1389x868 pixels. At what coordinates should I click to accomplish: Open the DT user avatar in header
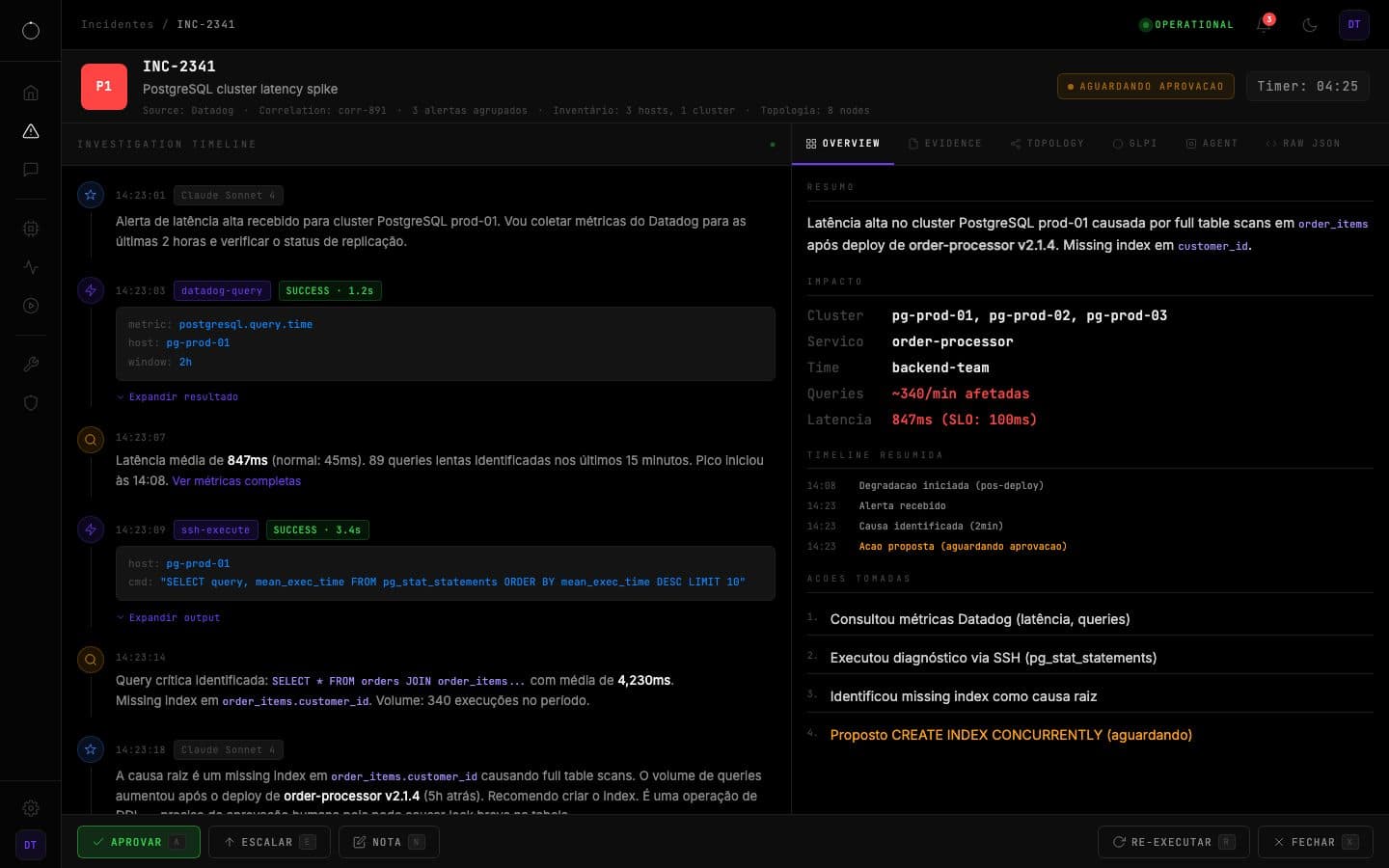click(1354, 25)
